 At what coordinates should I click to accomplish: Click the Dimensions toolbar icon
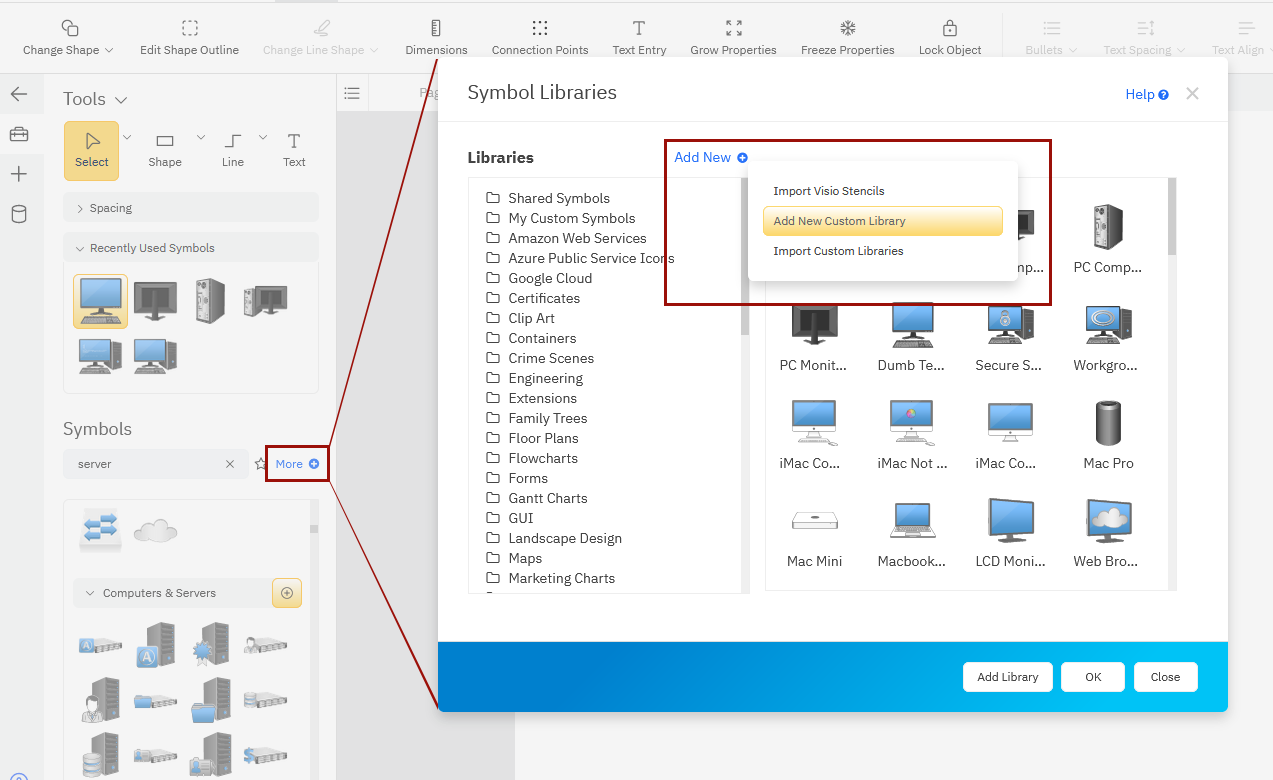pos(436,29)
